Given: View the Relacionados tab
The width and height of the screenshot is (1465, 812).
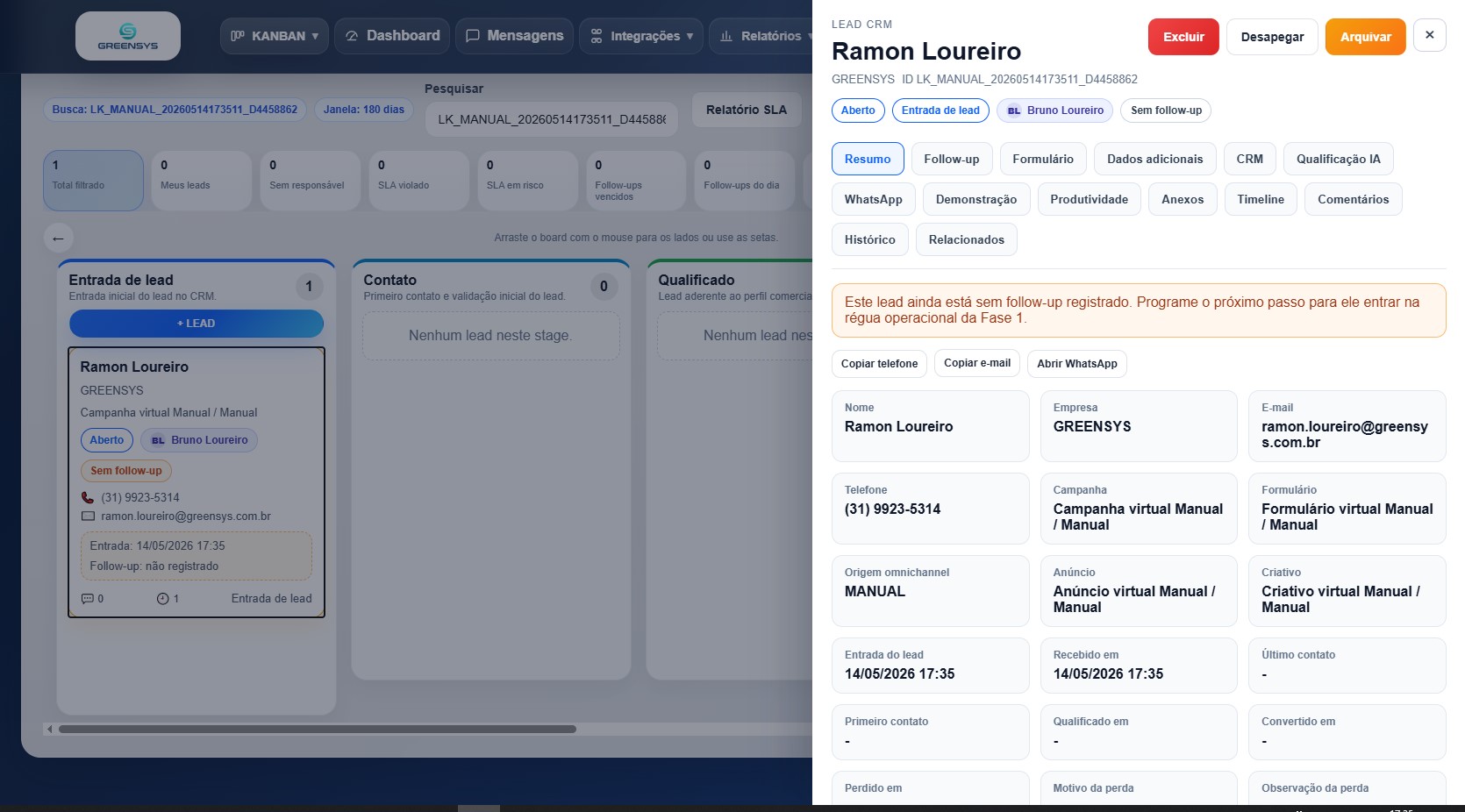Looking at the screenshot, I should 967,239.
